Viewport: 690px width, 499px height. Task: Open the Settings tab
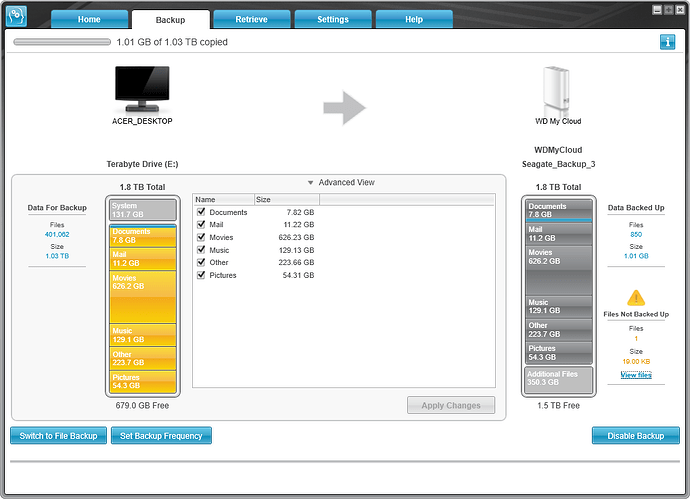(x=333, y=19)
